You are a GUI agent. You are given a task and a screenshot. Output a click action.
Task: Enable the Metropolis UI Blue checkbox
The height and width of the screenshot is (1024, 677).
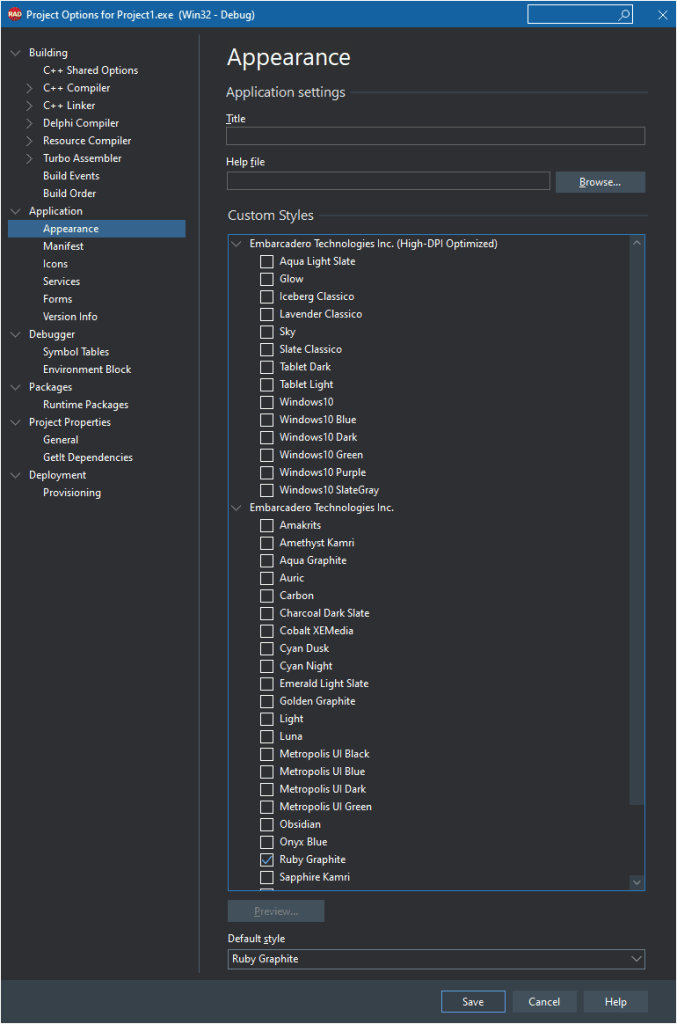[x=266, y=772]
